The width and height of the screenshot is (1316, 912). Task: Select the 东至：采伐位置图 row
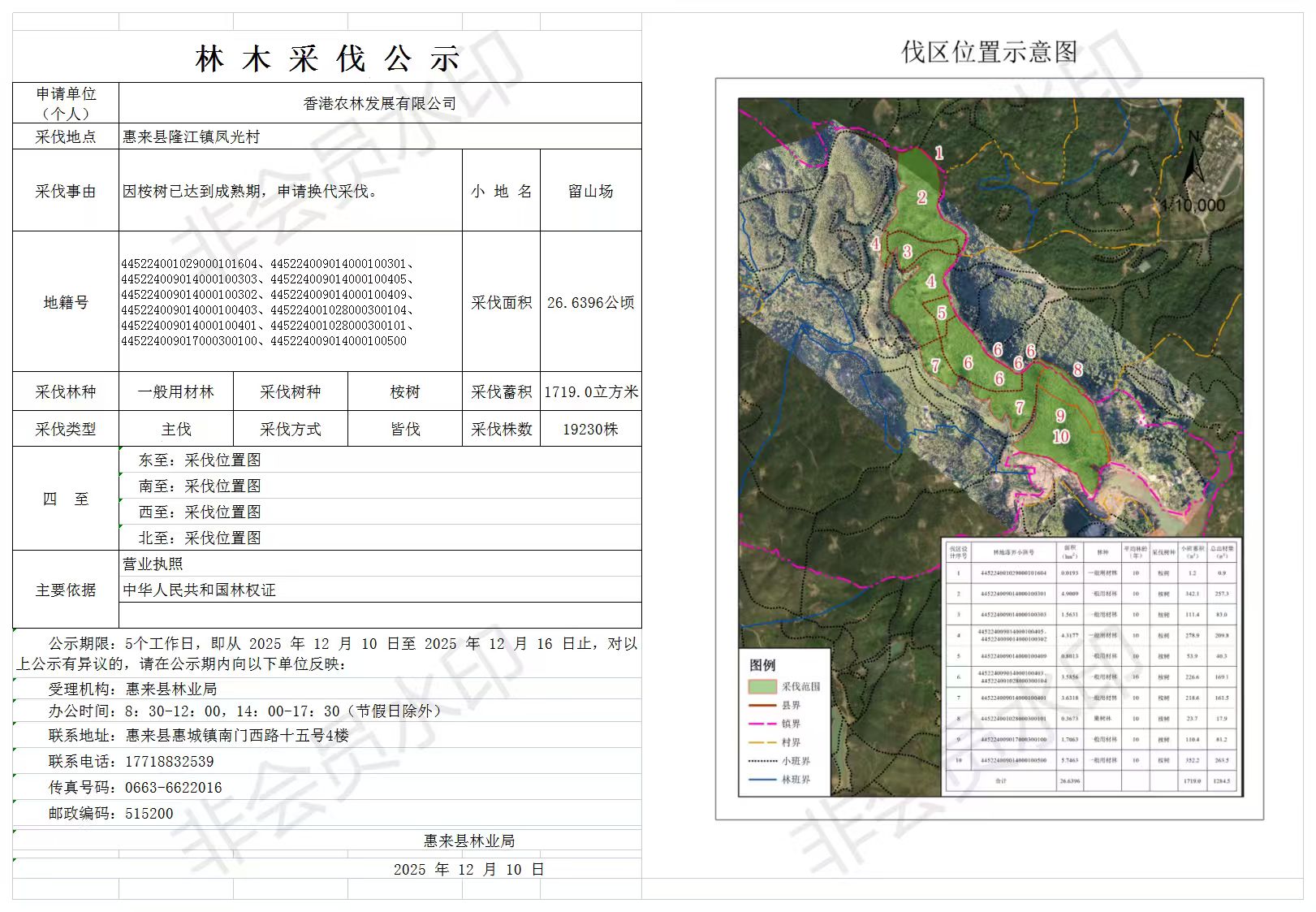[200, 460]
